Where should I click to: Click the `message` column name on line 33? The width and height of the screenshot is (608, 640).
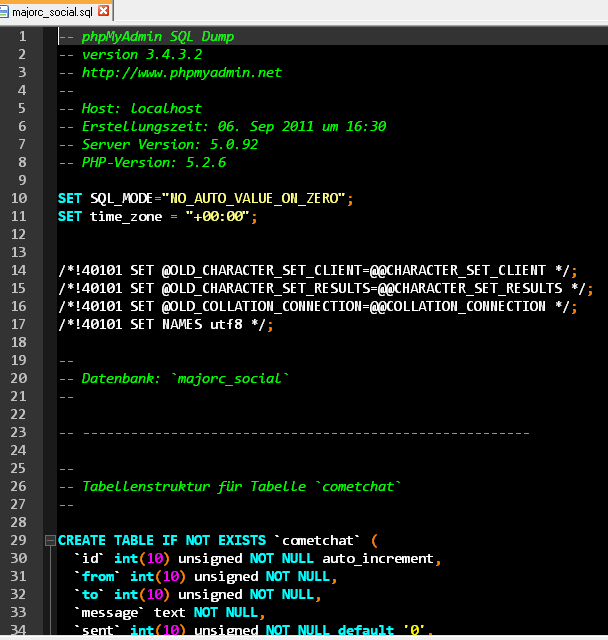tap(109, 613)
